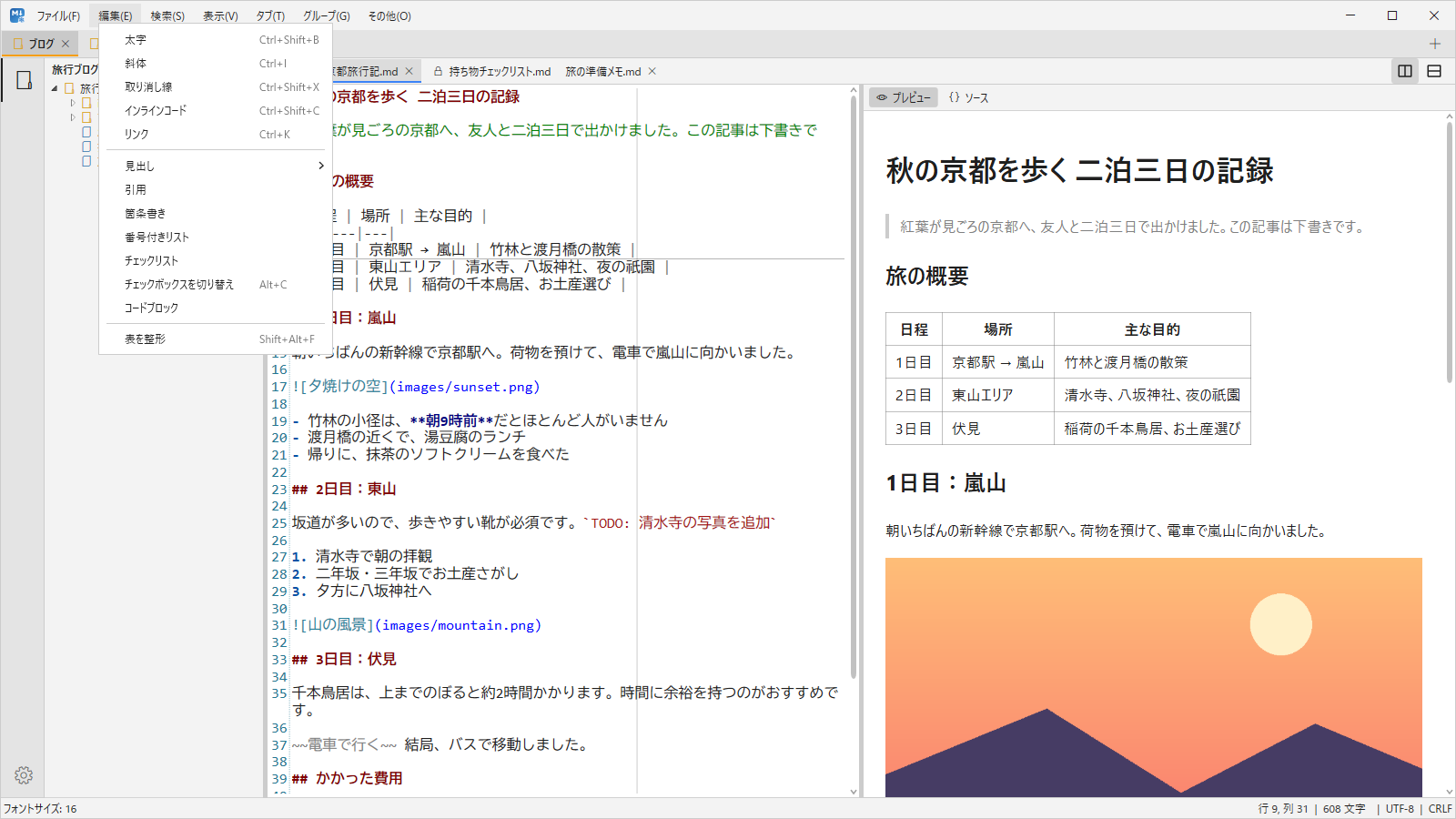Open the その他(O) menu
This screenshot has width=1456, height=819.
[x=389, y=15]
